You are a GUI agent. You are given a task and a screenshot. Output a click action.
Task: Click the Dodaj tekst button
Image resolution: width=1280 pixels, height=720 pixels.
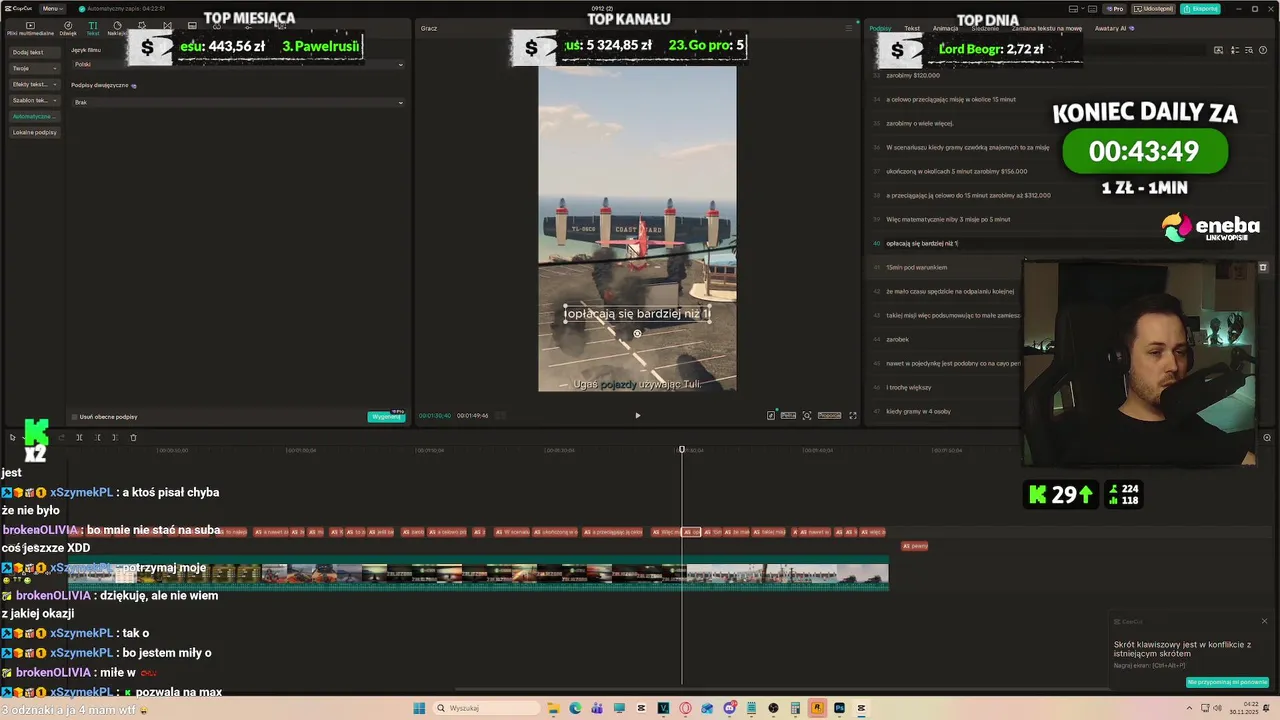coord(34,52)
